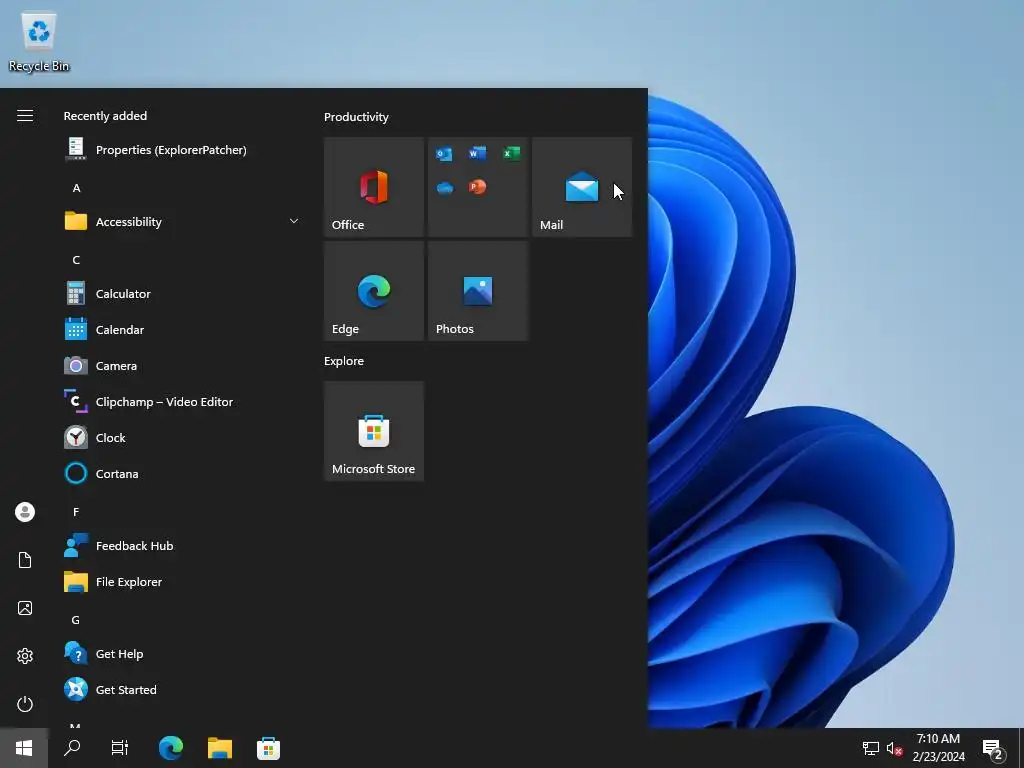1024x768 pixels.
Task: Open the Get Help app
Action: (183, 654)
